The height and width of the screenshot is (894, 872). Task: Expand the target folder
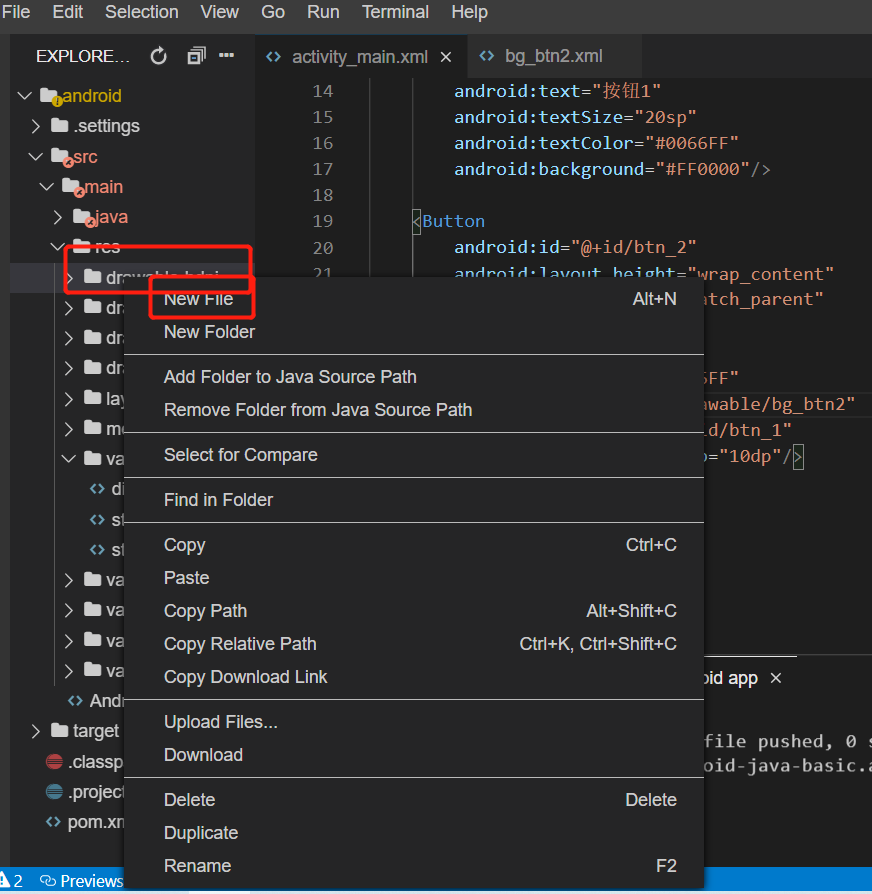(x=36, y=731)
